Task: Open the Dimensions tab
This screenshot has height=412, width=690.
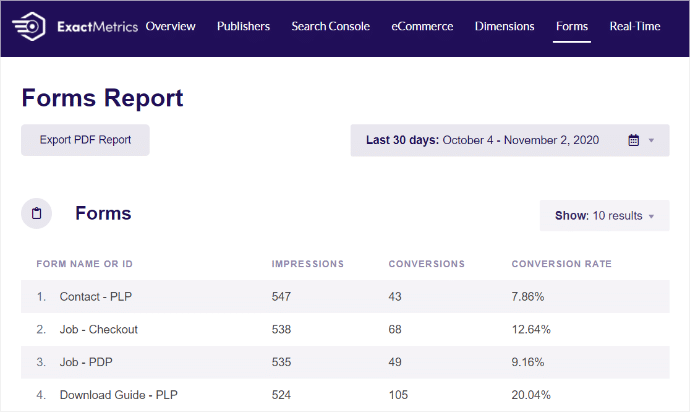Action: (504, 26)
